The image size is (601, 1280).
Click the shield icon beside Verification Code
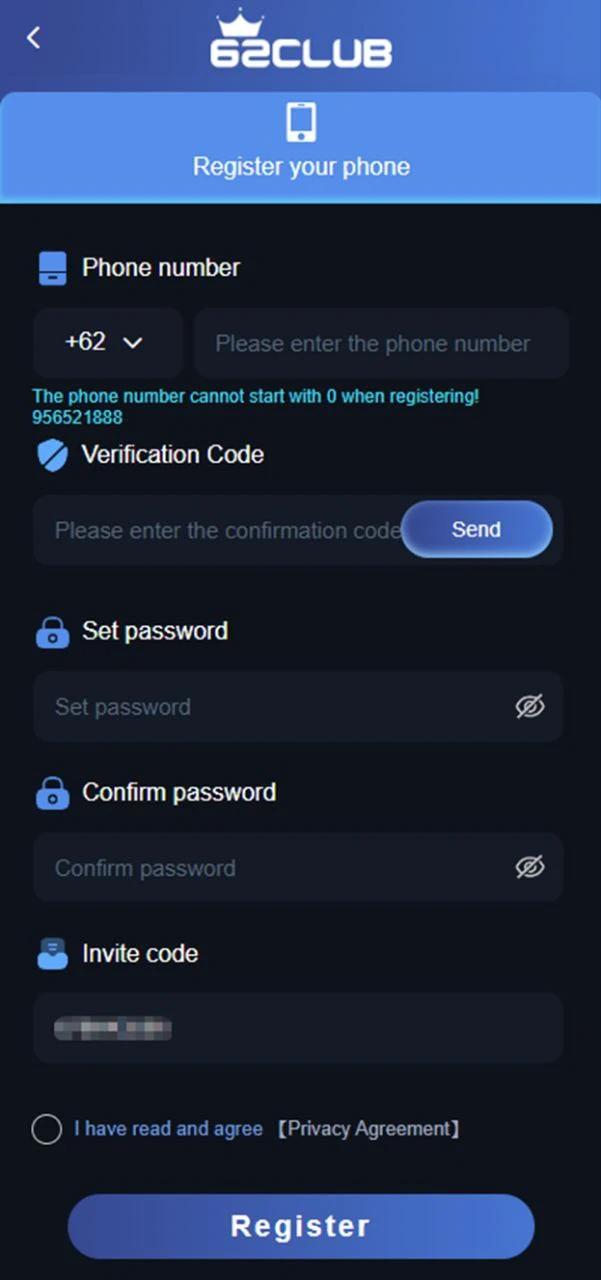pyautogui.click(x=52, y=455)
